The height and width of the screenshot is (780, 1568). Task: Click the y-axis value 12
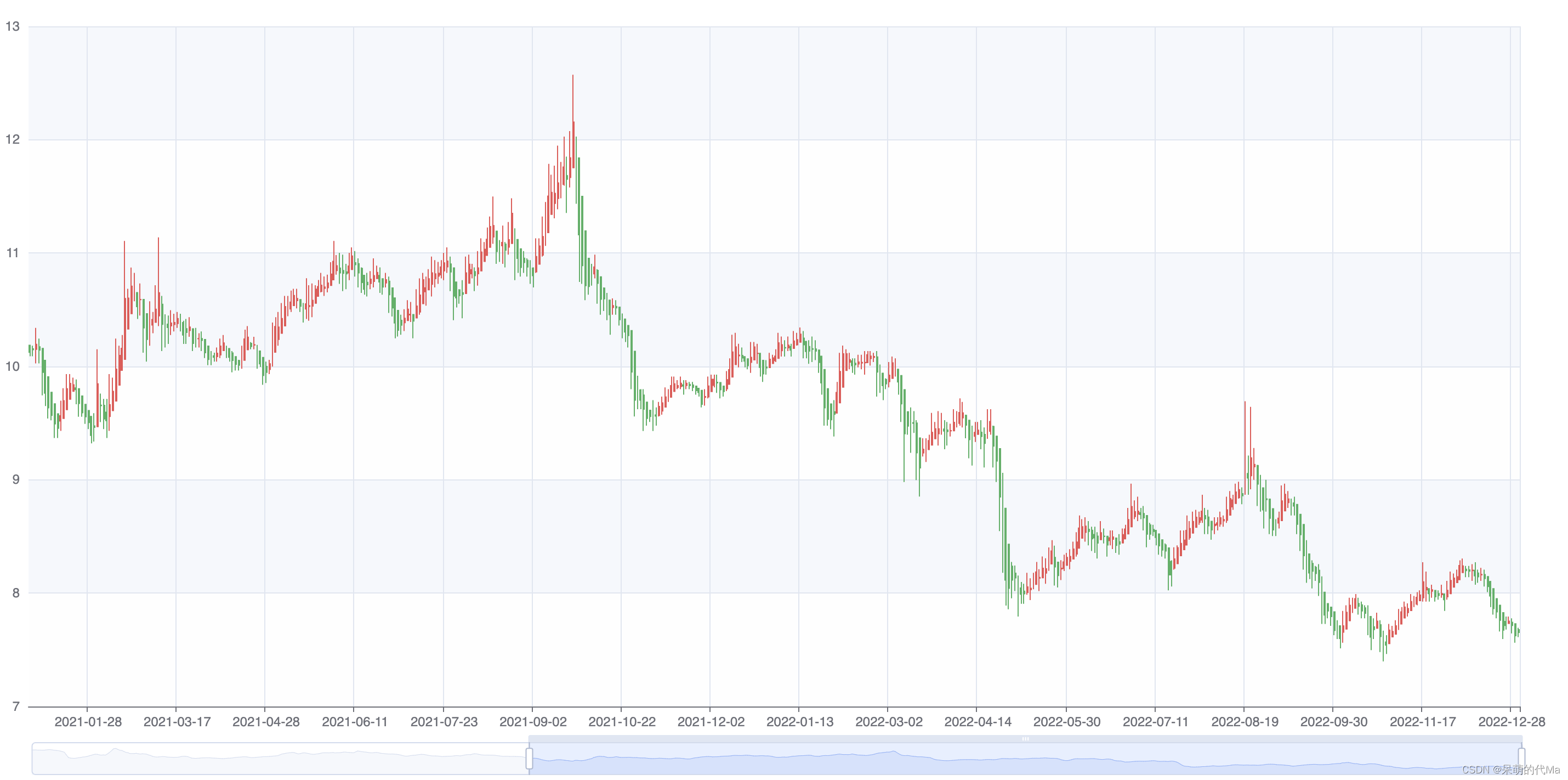click(x=13, y=139)
